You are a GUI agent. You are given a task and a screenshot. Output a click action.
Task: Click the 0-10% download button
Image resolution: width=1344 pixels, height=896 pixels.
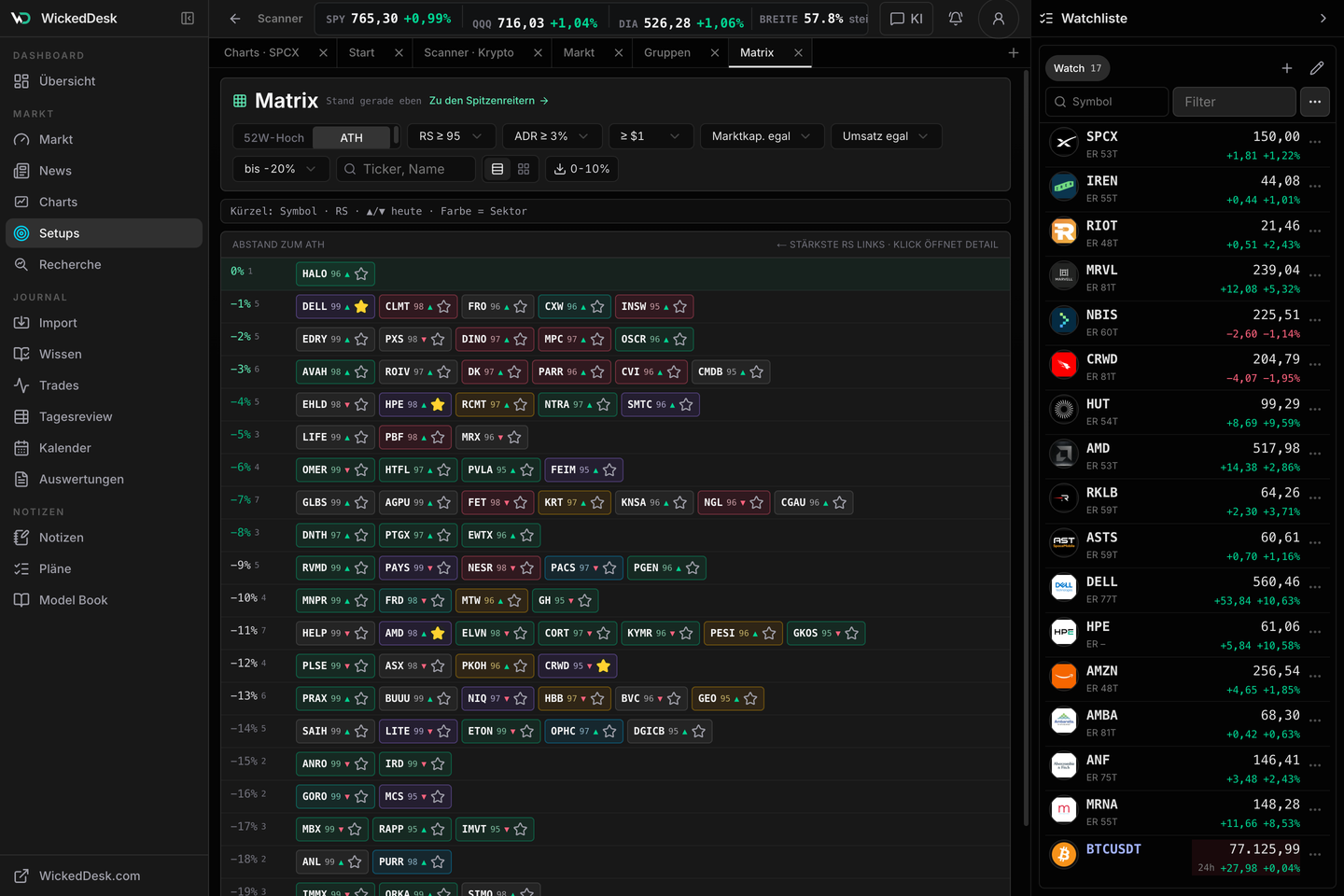[x=581, y=169]
